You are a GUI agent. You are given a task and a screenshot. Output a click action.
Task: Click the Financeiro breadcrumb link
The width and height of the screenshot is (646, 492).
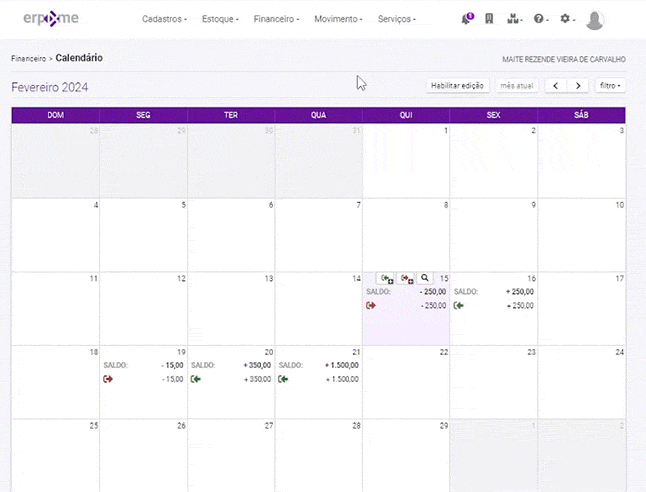pos(28,59)
